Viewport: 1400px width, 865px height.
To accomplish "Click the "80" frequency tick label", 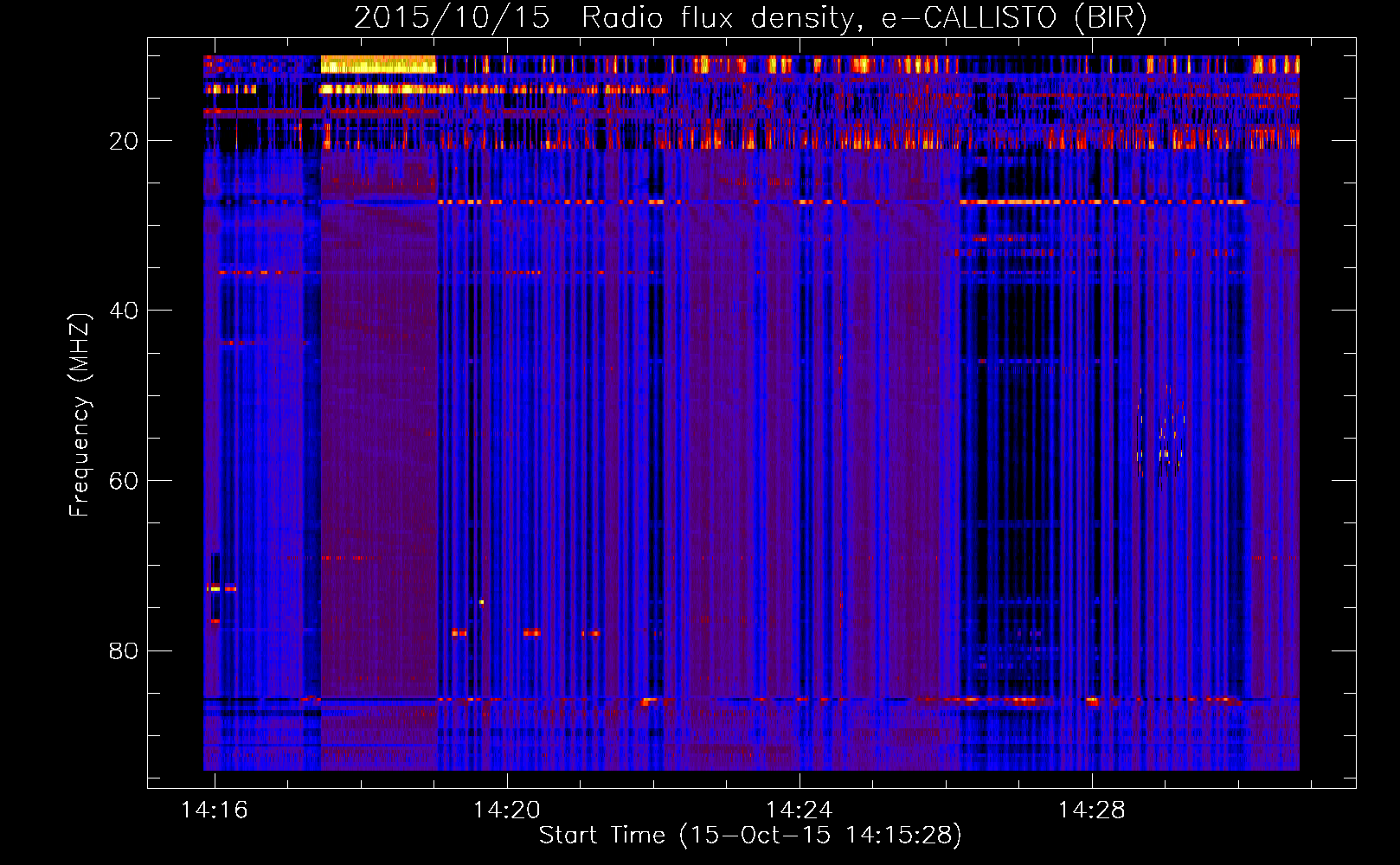I will coord(124,650).
